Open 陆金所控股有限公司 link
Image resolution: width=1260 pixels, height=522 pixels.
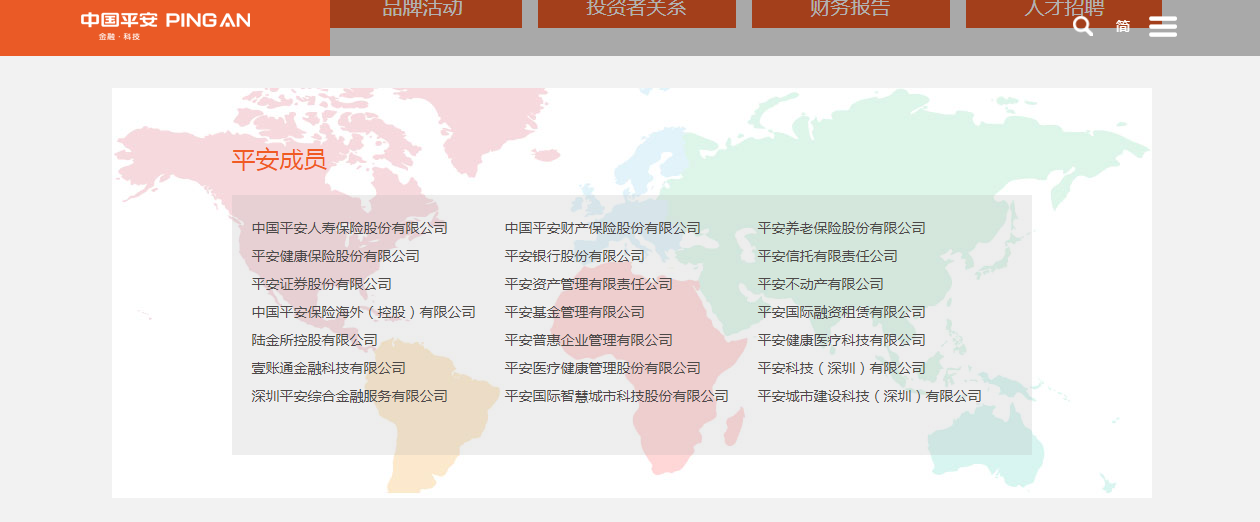(315, 340)
